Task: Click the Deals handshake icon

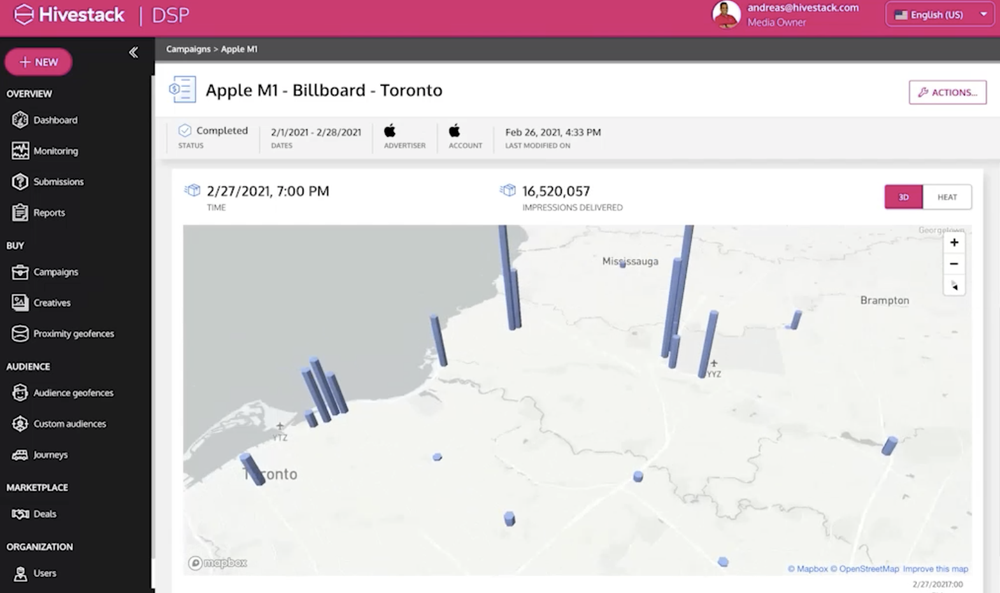Action: (20, 514)
